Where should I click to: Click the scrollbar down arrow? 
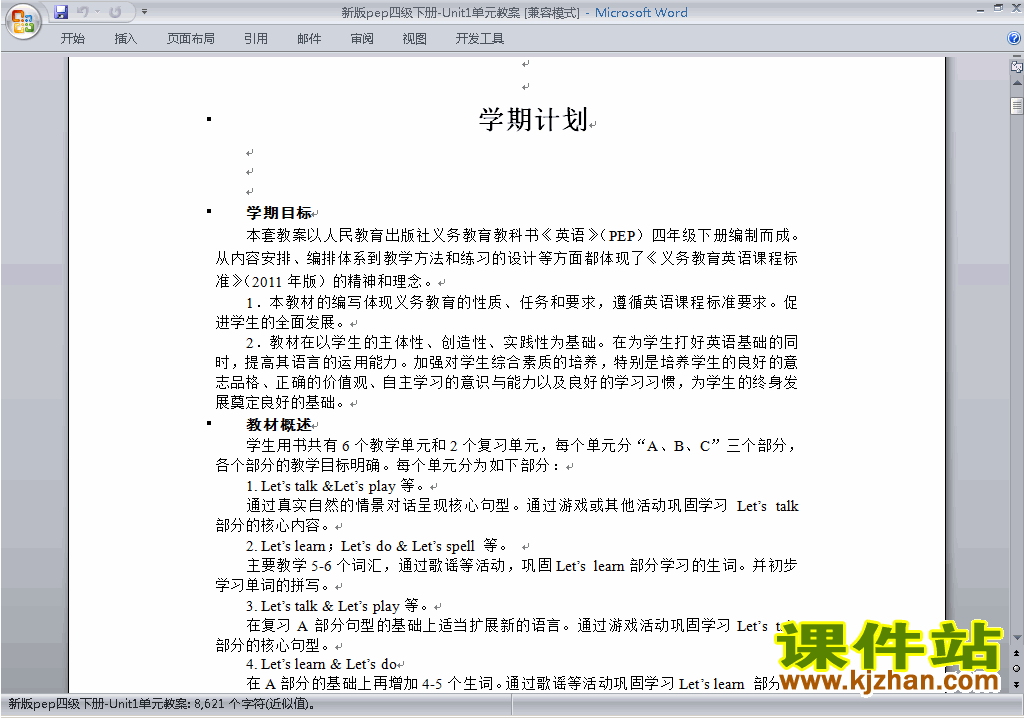[x=1016, y=638]
